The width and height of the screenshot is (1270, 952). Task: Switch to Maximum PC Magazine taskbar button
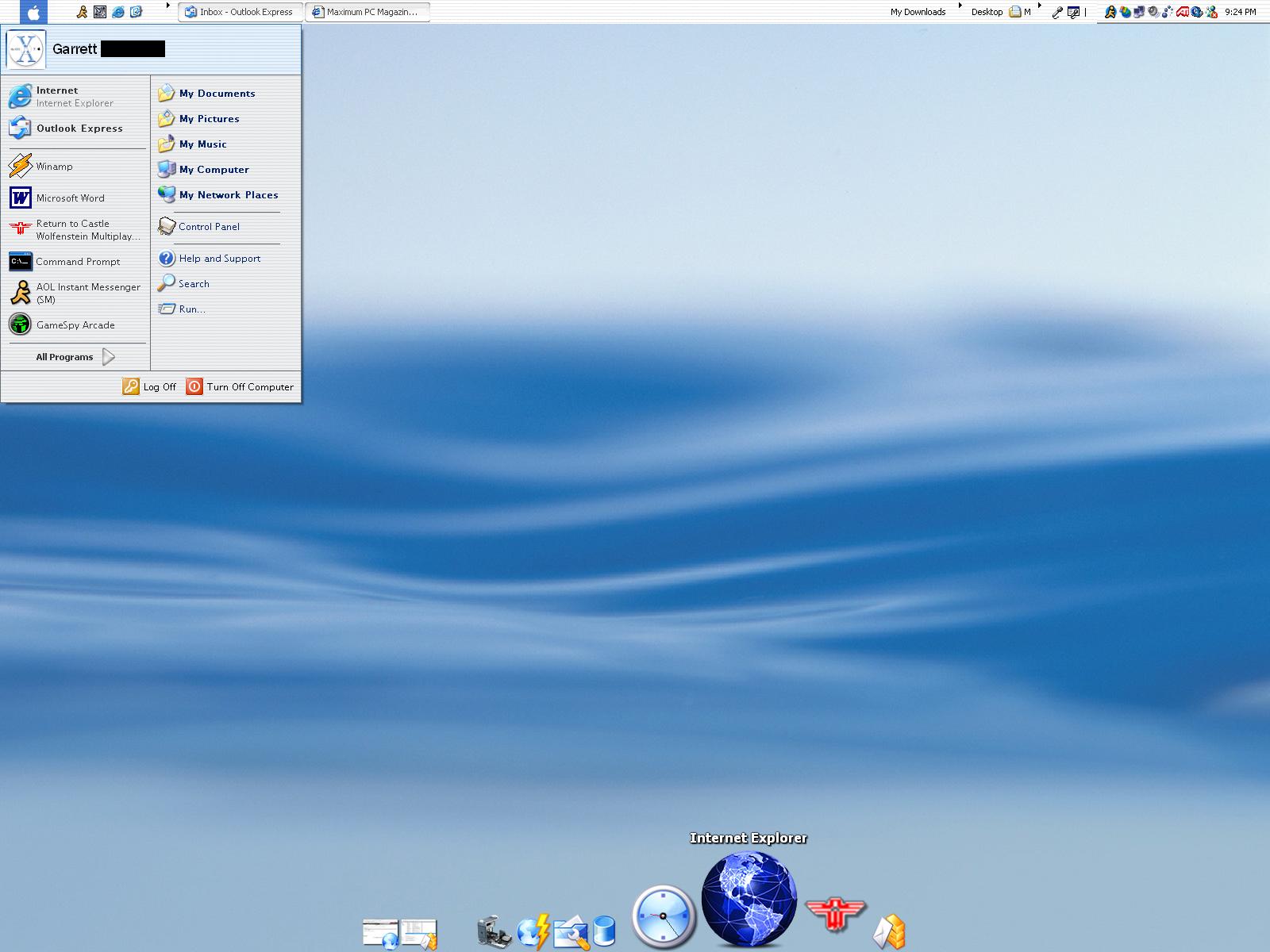coord(368,12)
